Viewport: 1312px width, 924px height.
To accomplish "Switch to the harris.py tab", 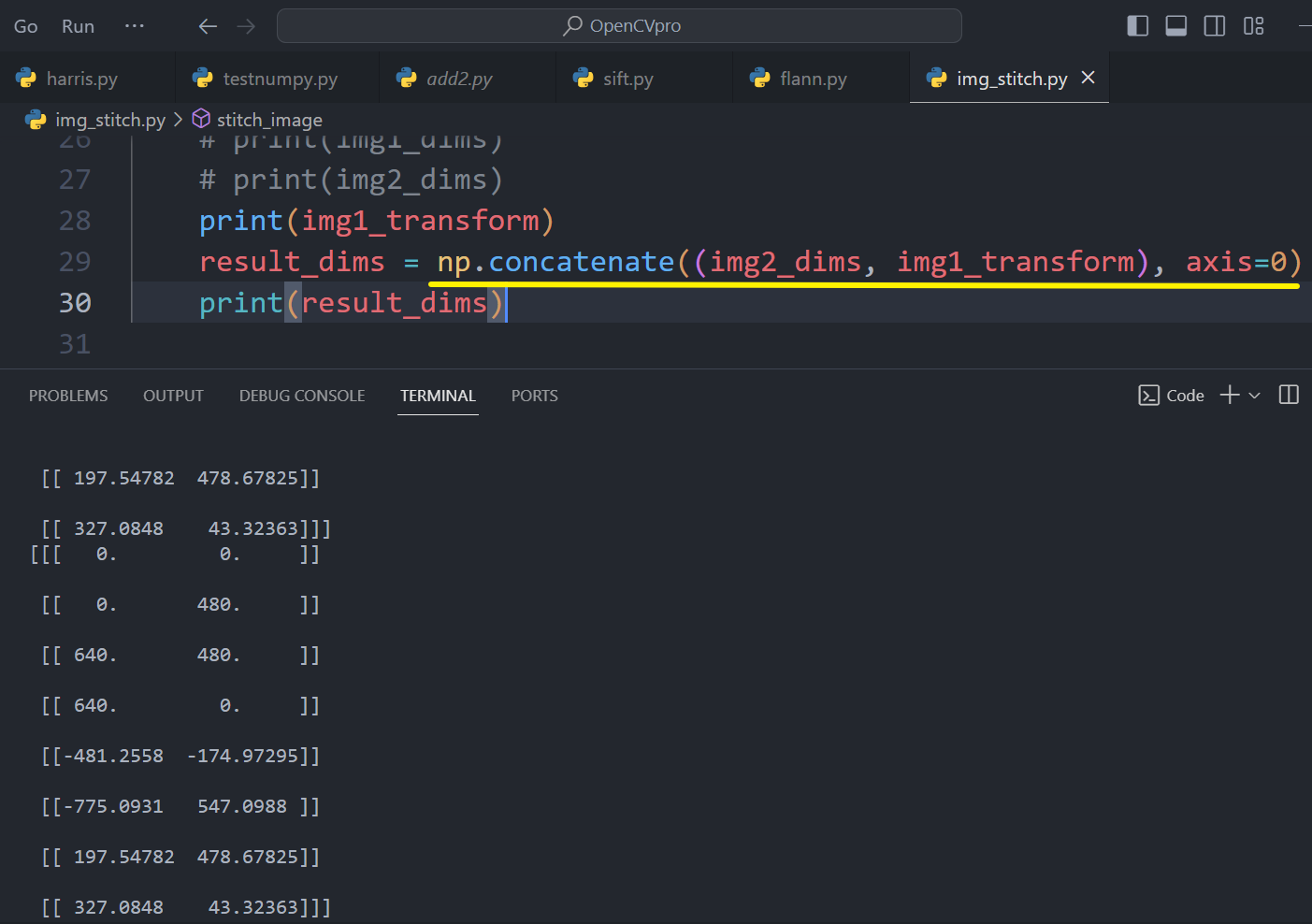I will [x=88, y=79].
